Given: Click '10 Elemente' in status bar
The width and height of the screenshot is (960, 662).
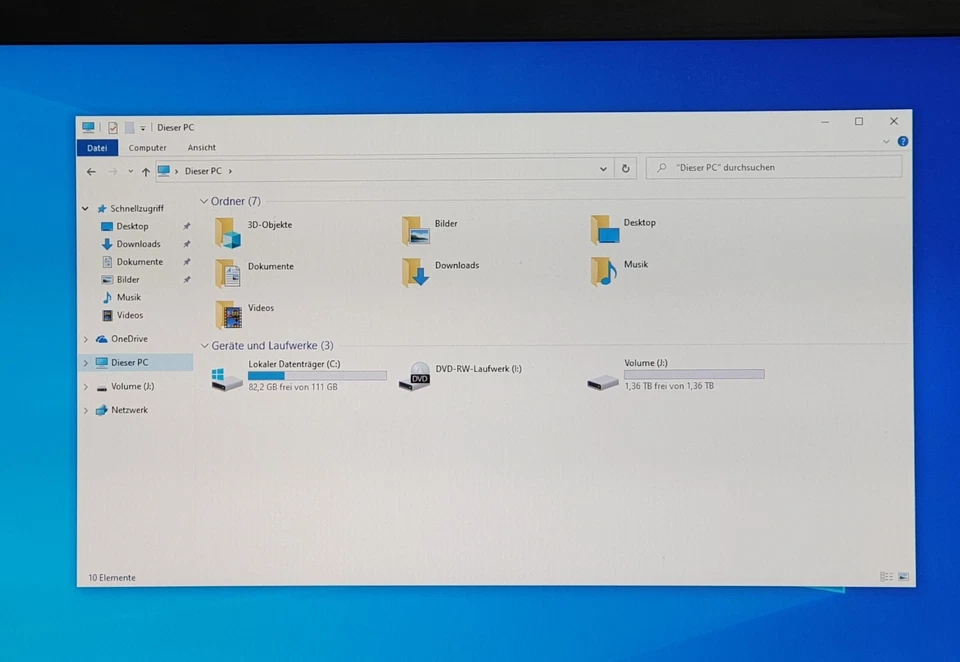Looking at the screenshot, I should (x=112, y=577).
